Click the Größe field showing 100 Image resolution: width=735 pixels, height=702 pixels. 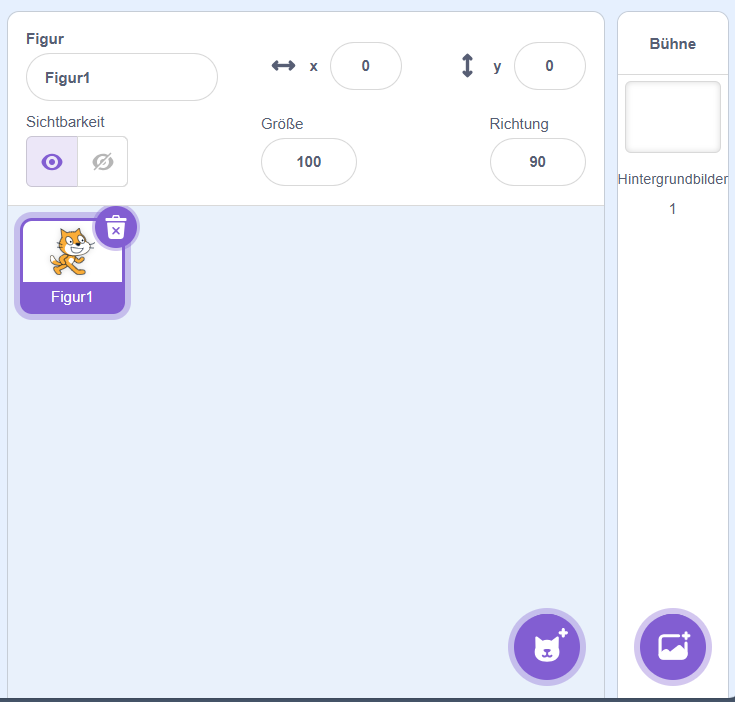tap(308, 162)
